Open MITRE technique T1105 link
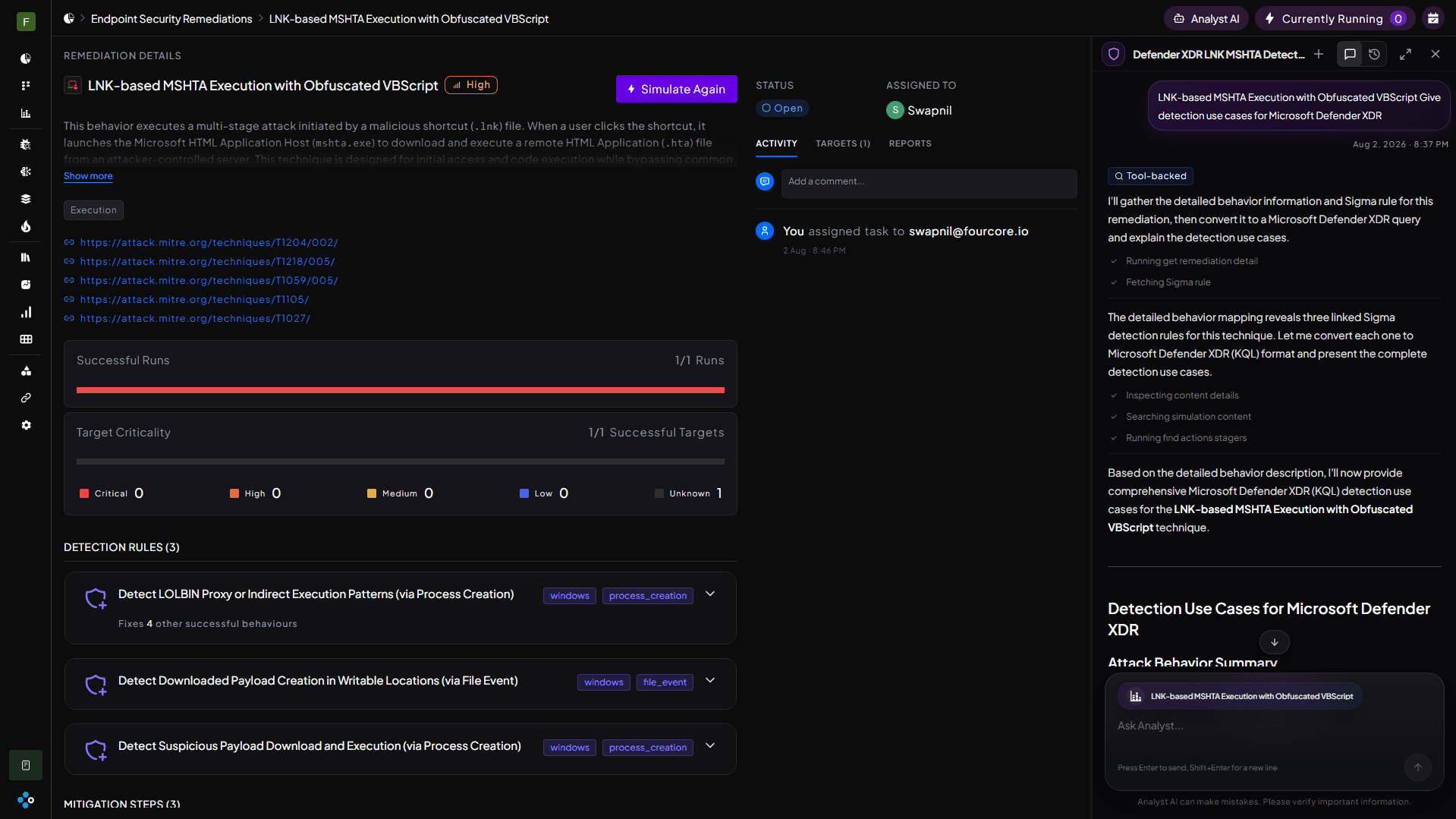Screen dimensions: 1456x819 [x=195, y=300]
